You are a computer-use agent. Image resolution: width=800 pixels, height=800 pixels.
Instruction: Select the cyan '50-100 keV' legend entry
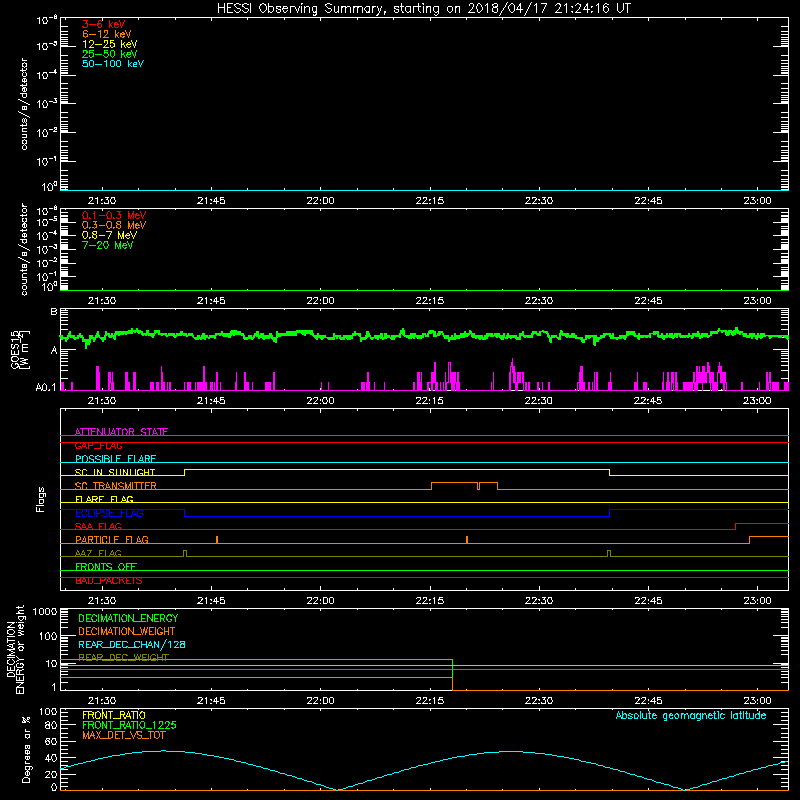coord(113,64)
